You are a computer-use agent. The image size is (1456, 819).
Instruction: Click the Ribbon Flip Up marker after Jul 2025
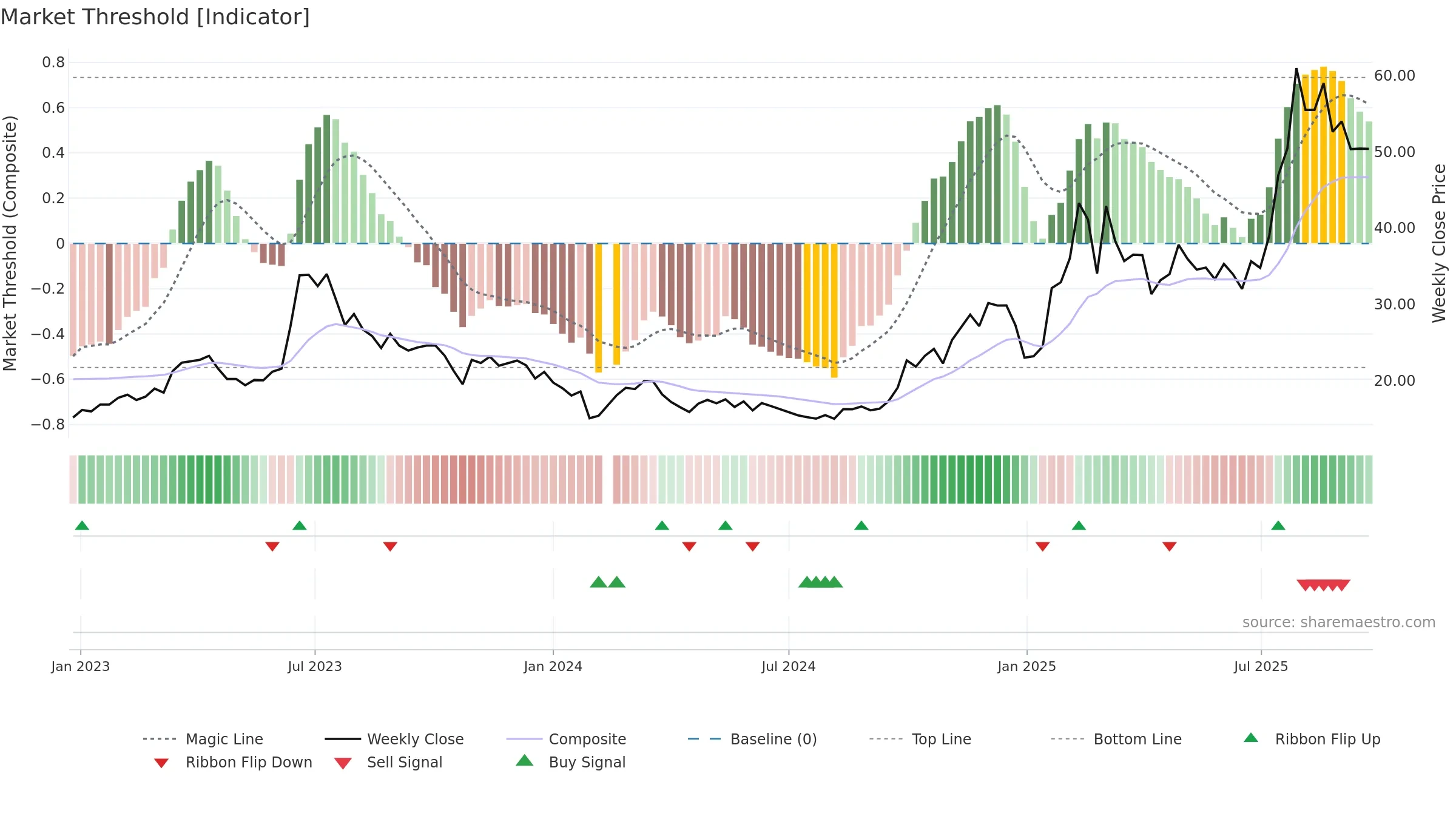[x=1278, y=525]
